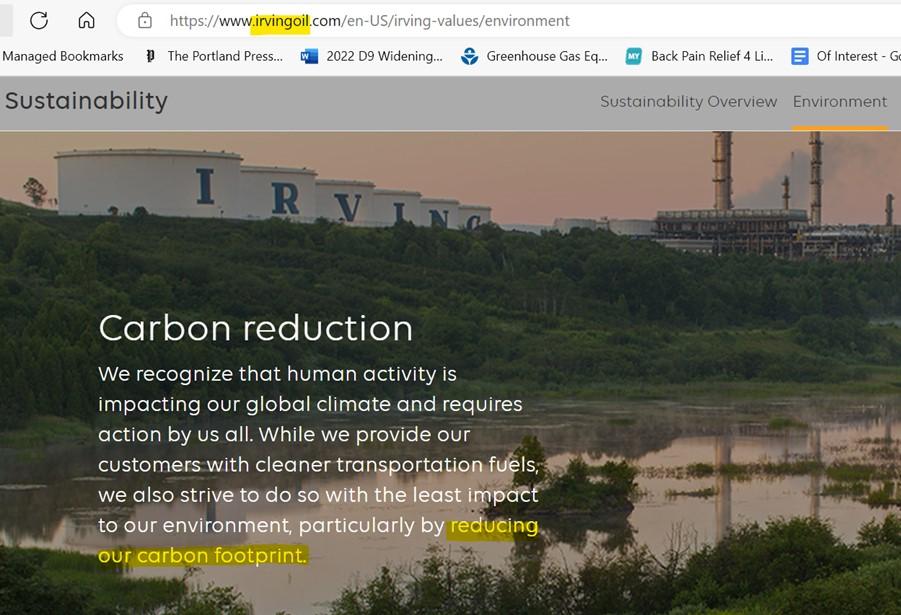Select the Environment tab
Image resolution: width=901 pixels, height=615 pixels.
tap(840, 102)
